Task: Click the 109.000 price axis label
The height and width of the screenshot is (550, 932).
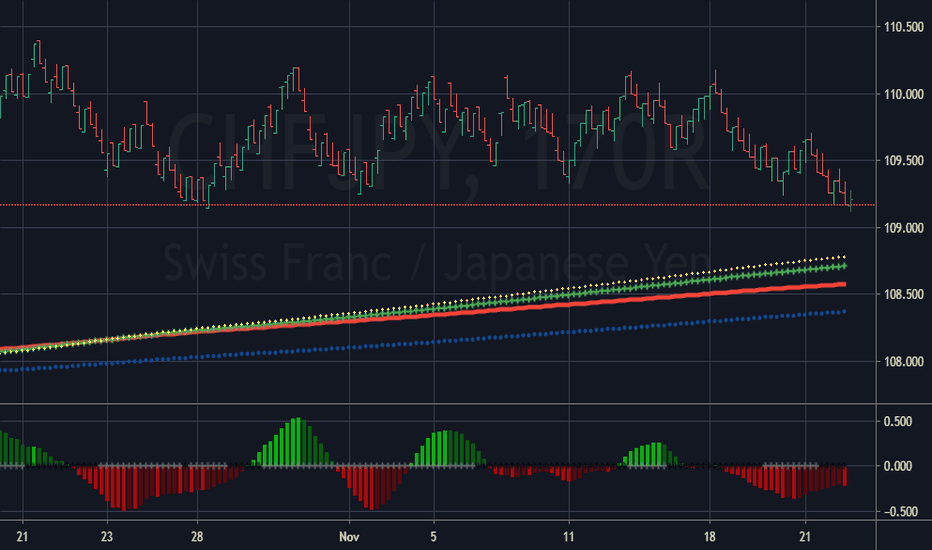Action: coord(901,228)
